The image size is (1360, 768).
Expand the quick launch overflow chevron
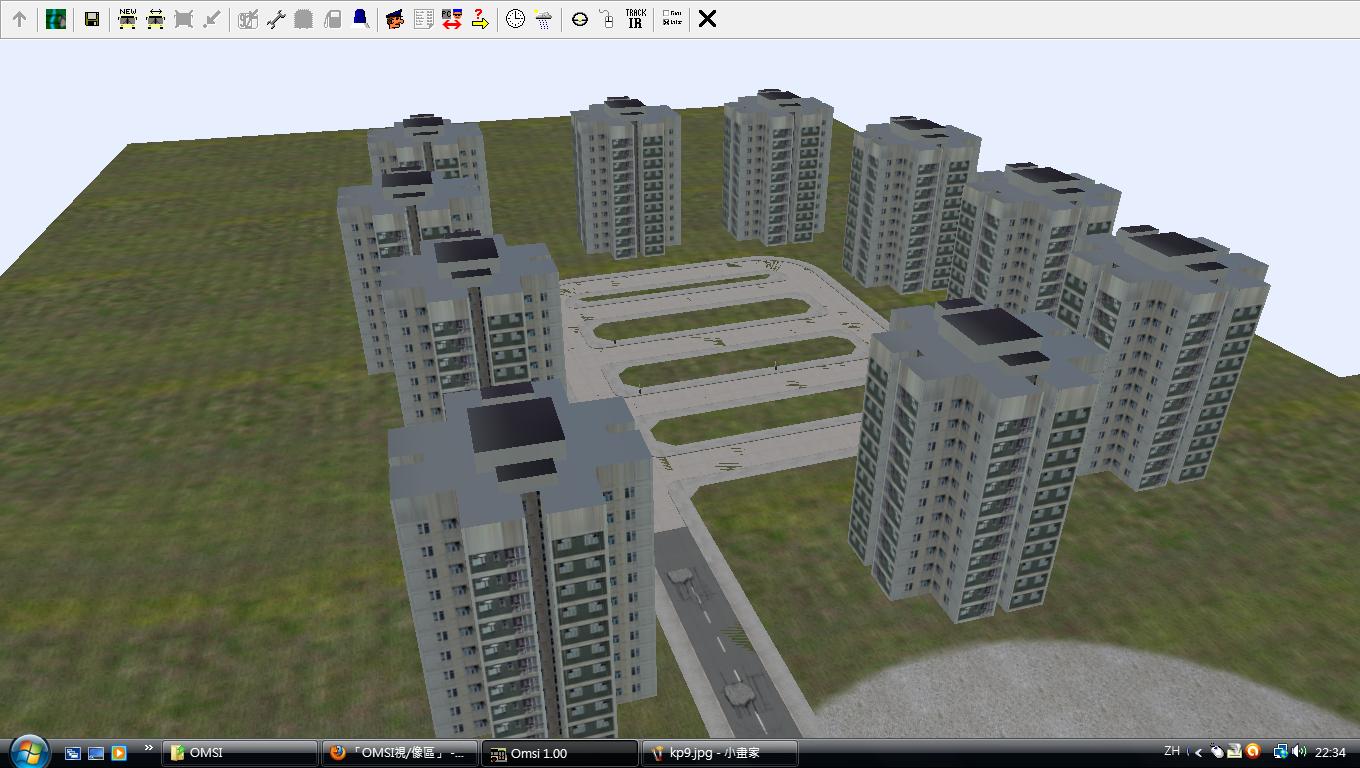[x=149, y=748]
